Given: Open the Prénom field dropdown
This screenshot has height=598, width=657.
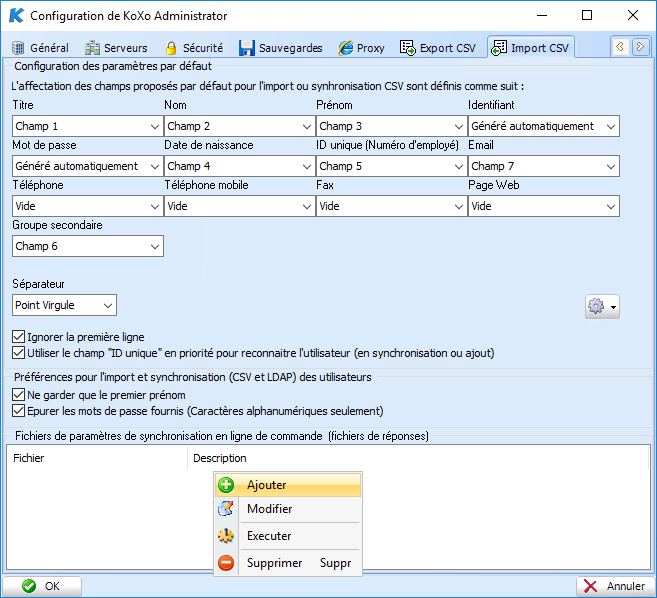Looking at the screenshot, I should tap(391, 126).
